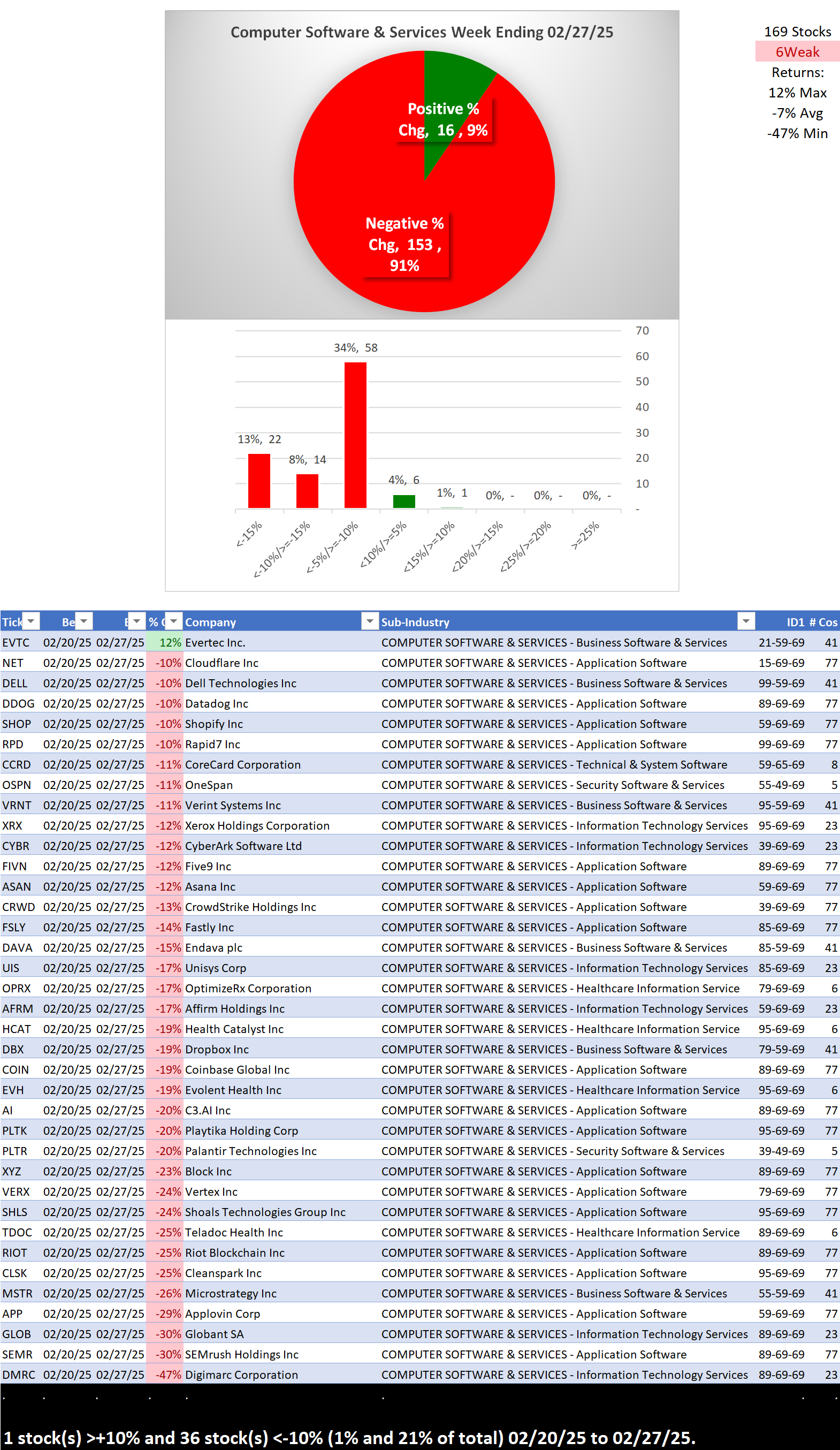The height and width of the screenshot is (1450, 840).
Task: Select the 'Health Catalyst Inc' company cell
Action: pos(281,1029)
